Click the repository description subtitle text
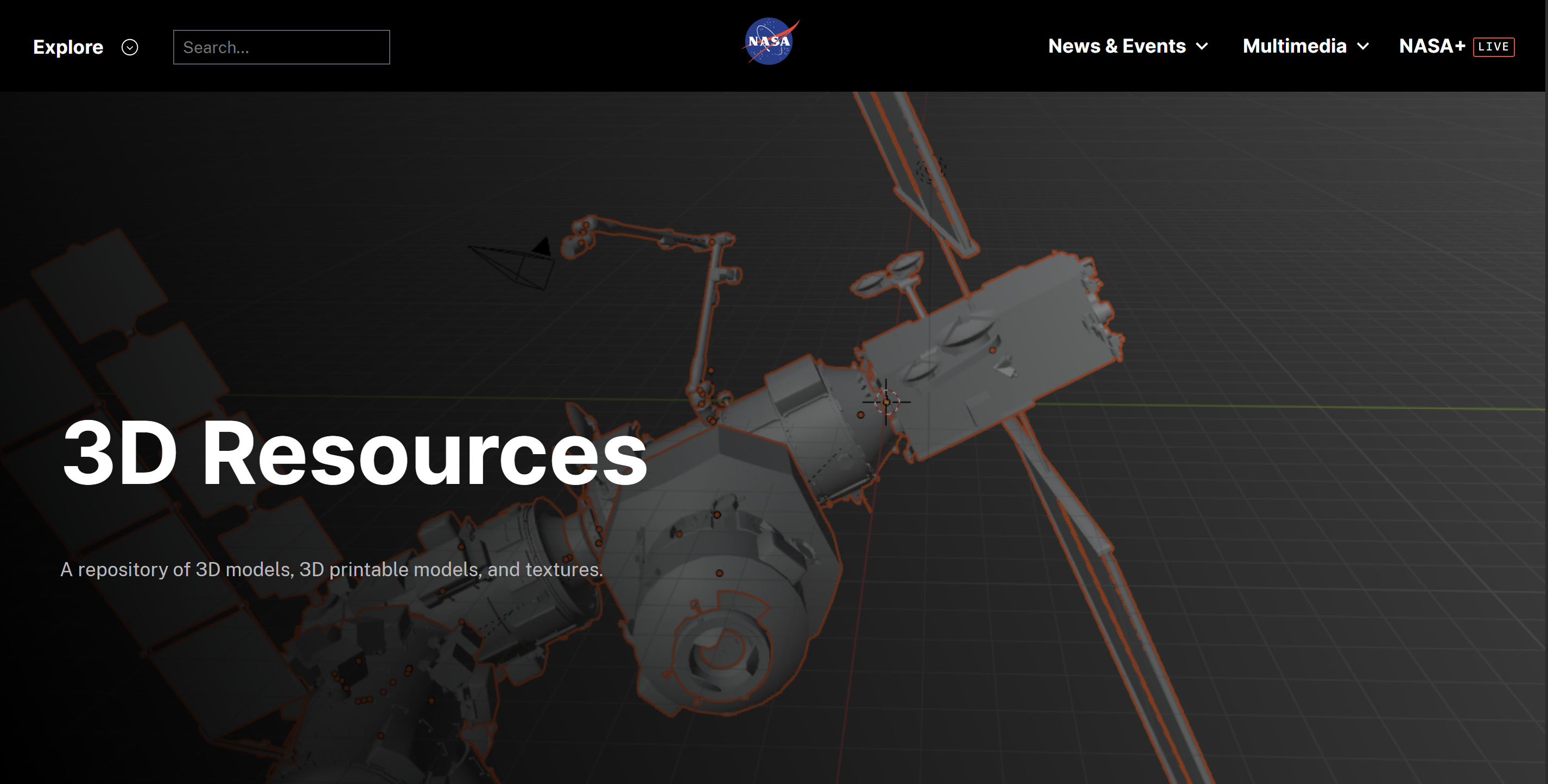Image resolution: width=1548 pixels, height=784 pixels. click(x=331, y=570)
